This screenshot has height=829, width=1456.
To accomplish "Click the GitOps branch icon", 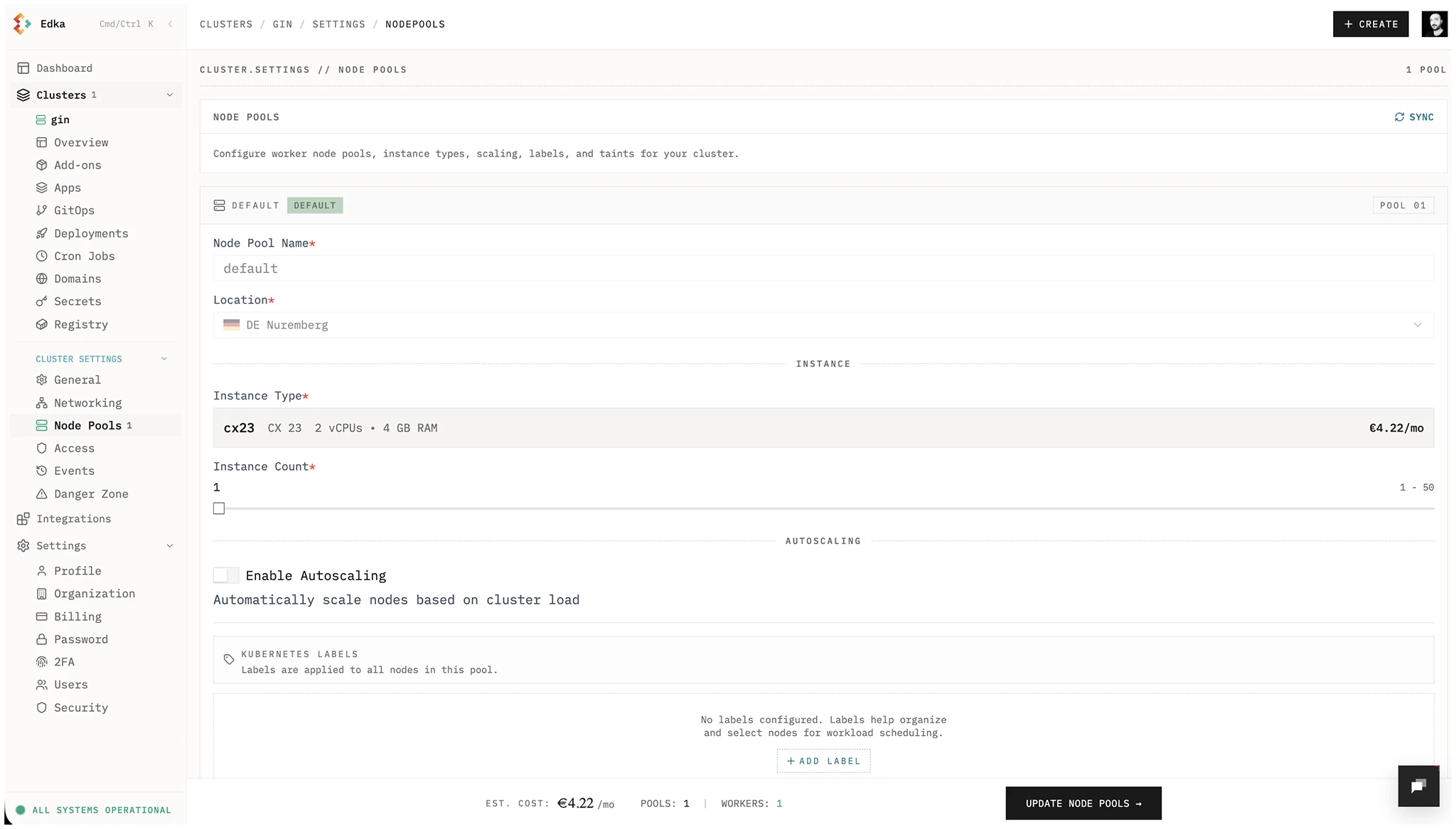I will point(42,210).
